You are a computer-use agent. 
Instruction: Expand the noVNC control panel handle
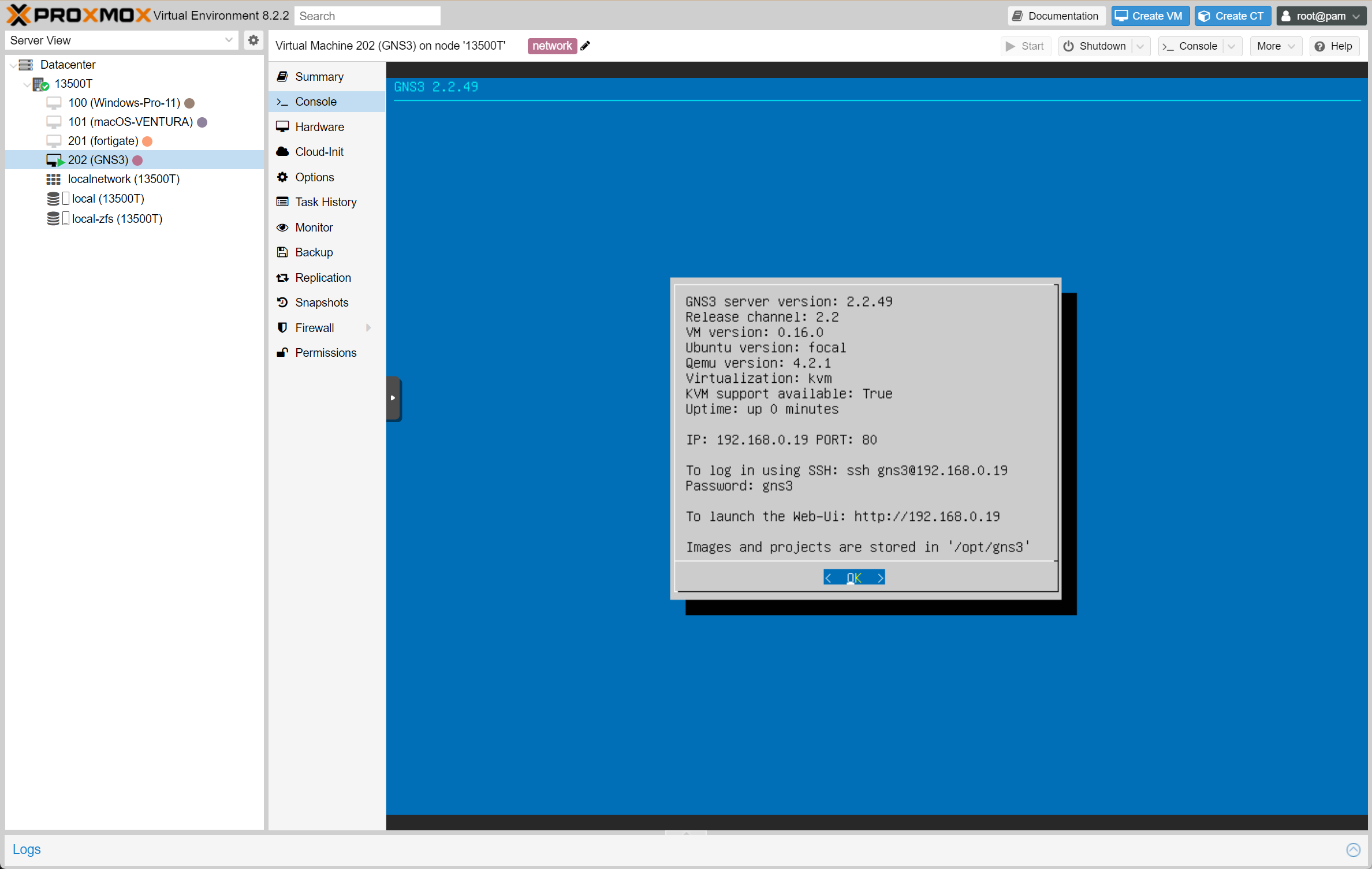tap(393, 398)
